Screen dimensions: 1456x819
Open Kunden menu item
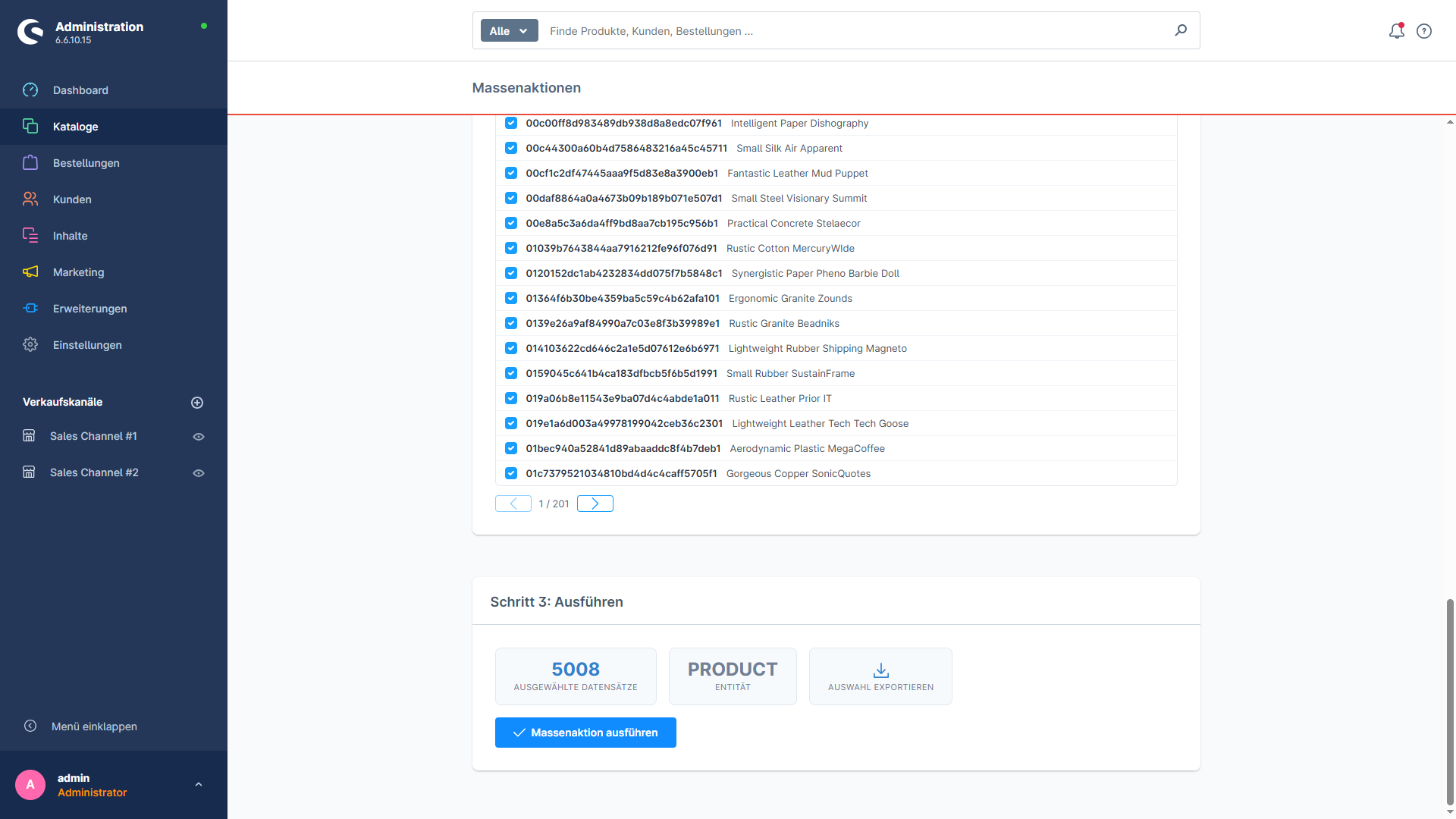pos(114,199)
